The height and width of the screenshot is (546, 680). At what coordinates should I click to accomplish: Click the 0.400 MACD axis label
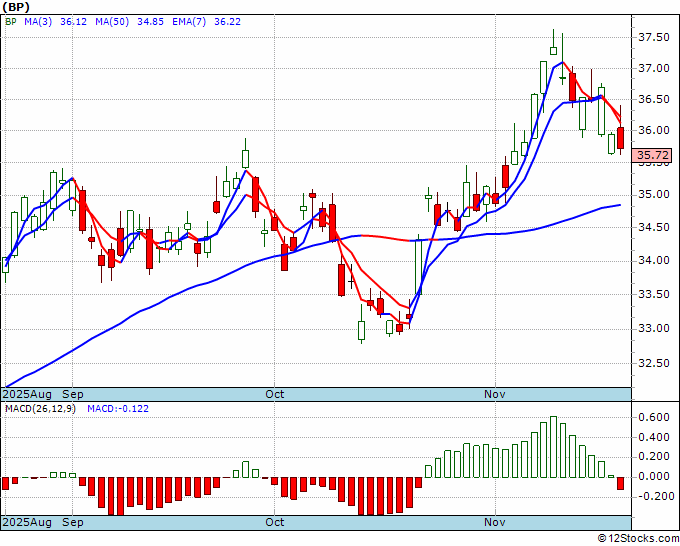pyautogui.click(x=654, y=437)
